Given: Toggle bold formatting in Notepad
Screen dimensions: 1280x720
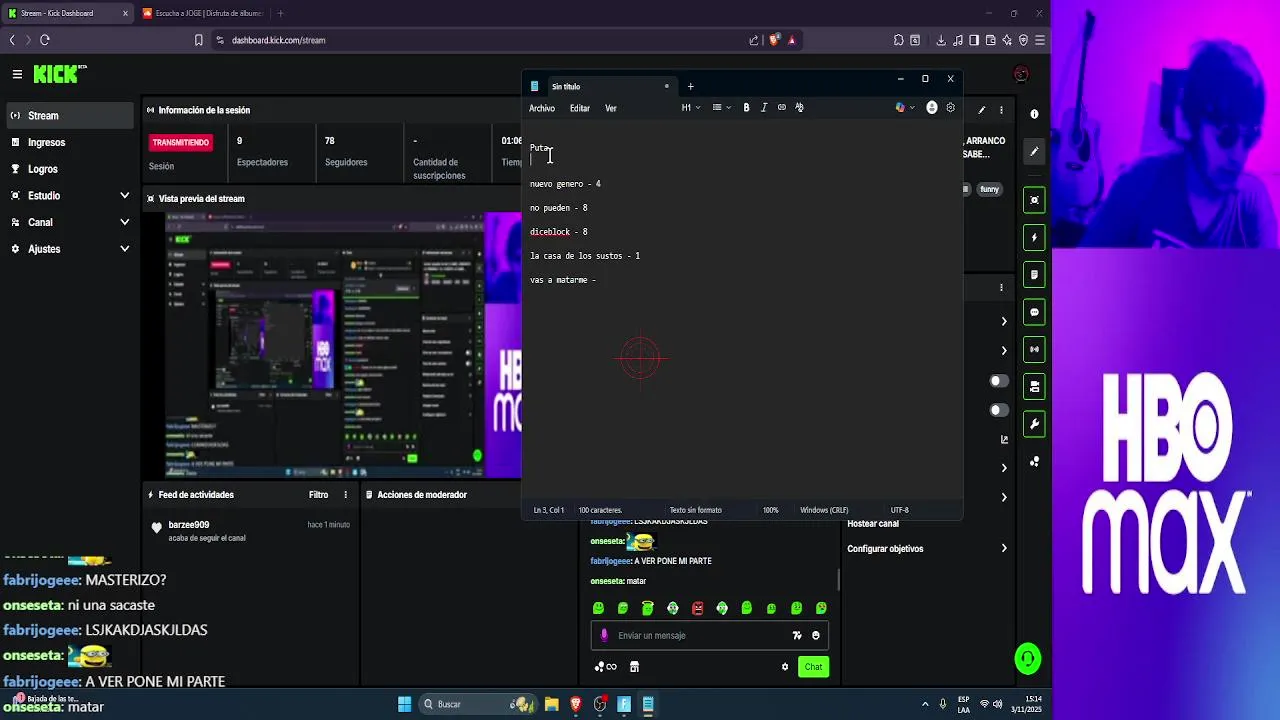Looking at the screenshot, I should [x=746, y=108].
